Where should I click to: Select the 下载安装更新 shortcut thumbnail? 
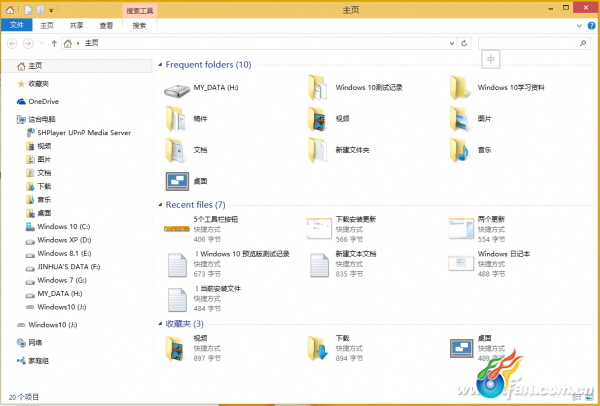click(319, 228)
